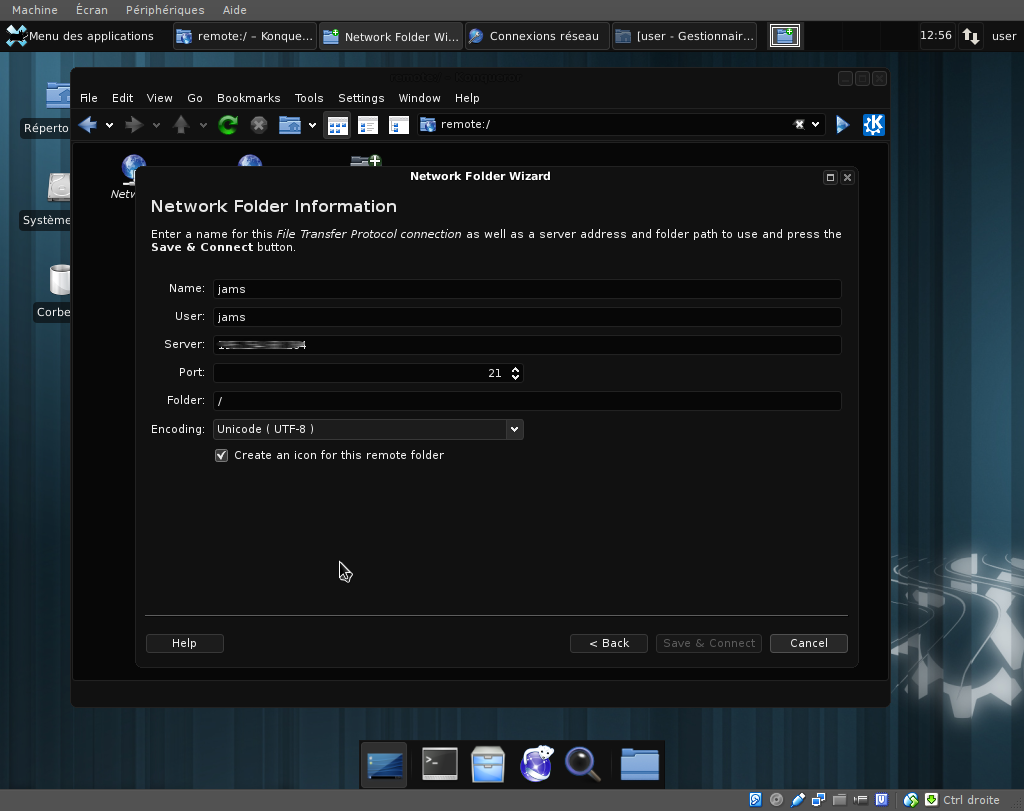1024x811 pixels.
Task: Open the Encoding dropdown
Action: point(368,429)
